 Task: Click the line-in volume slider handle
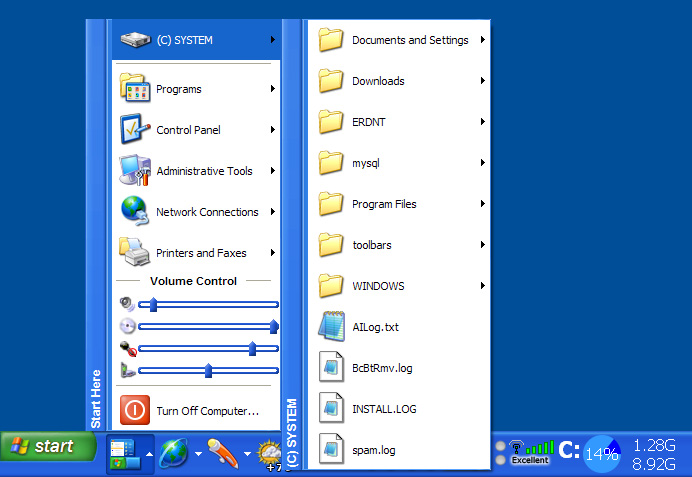click(208, 371)
